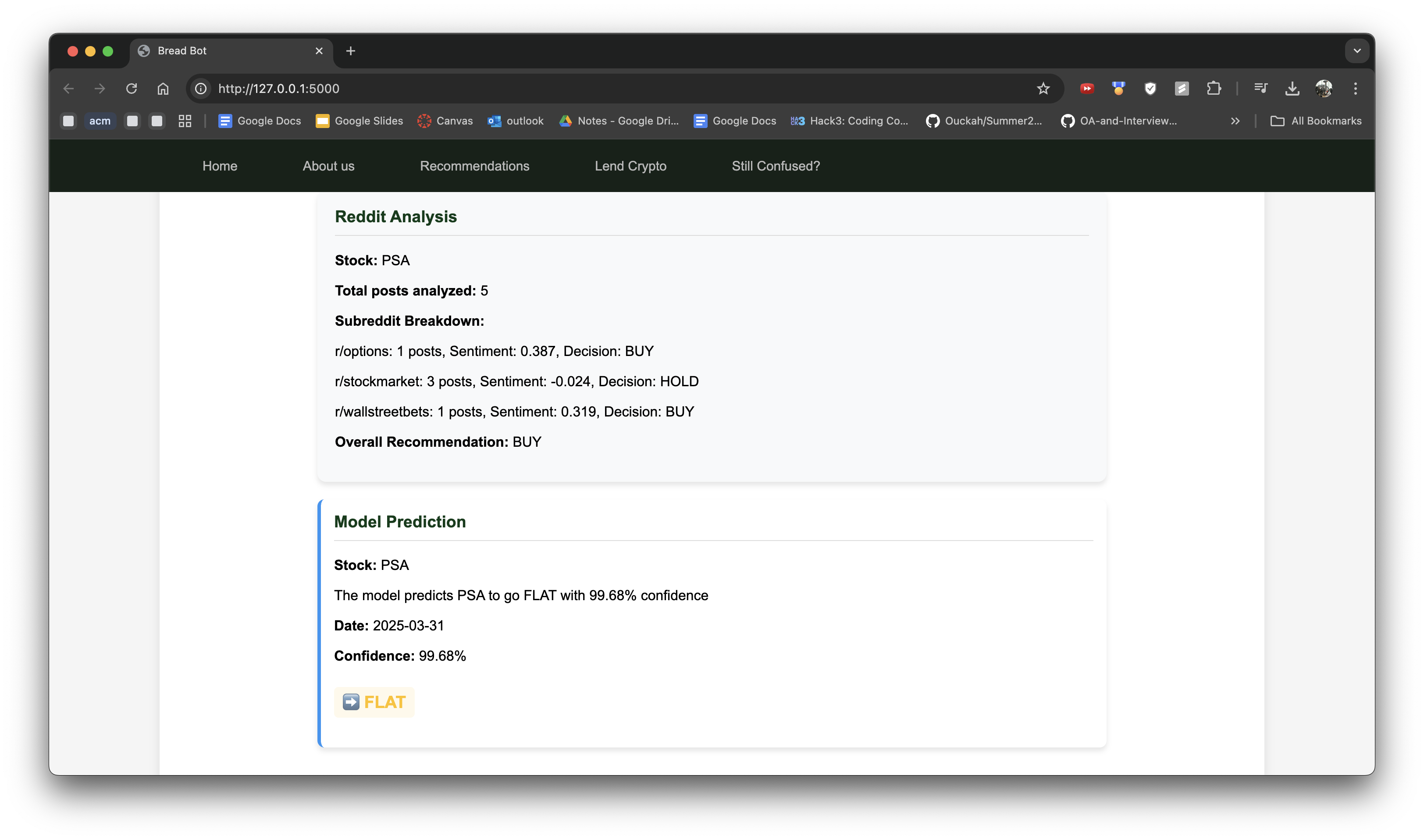Open a new tab with plus button

[350, 51]
